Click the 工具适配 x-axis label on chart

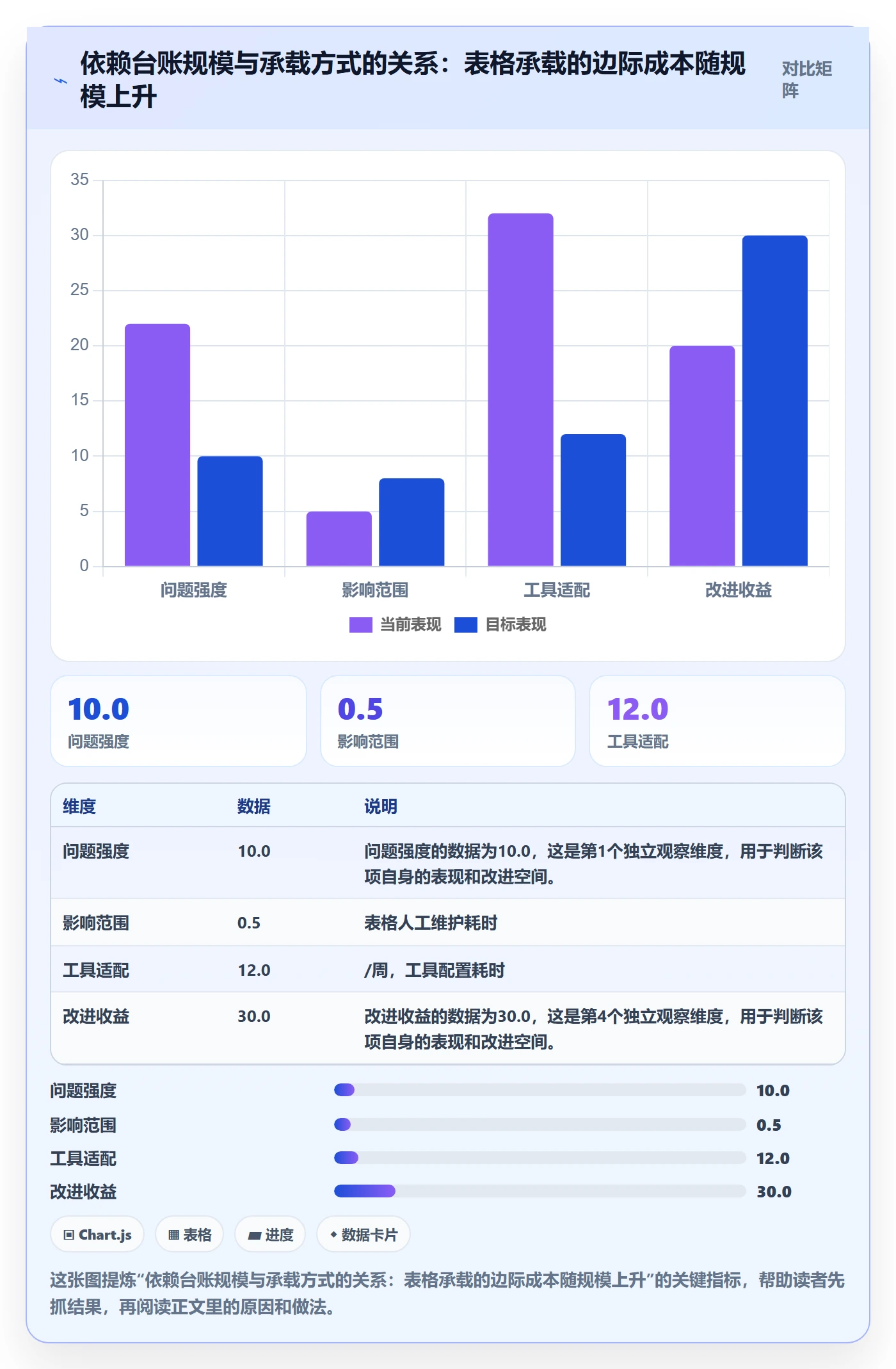tap(557, 590)
